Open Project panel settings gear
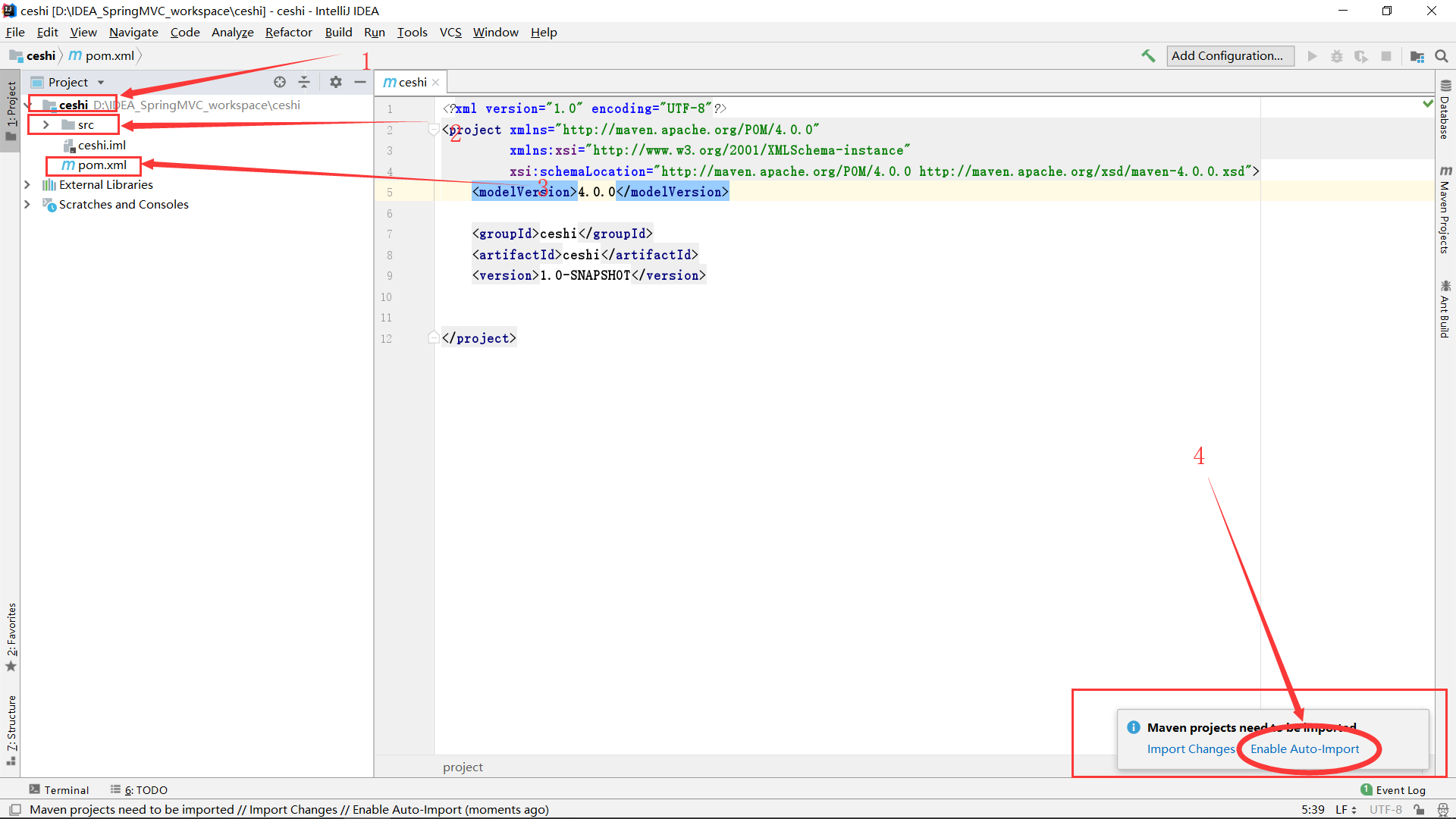1456x819 pixels. pos(336,82)
